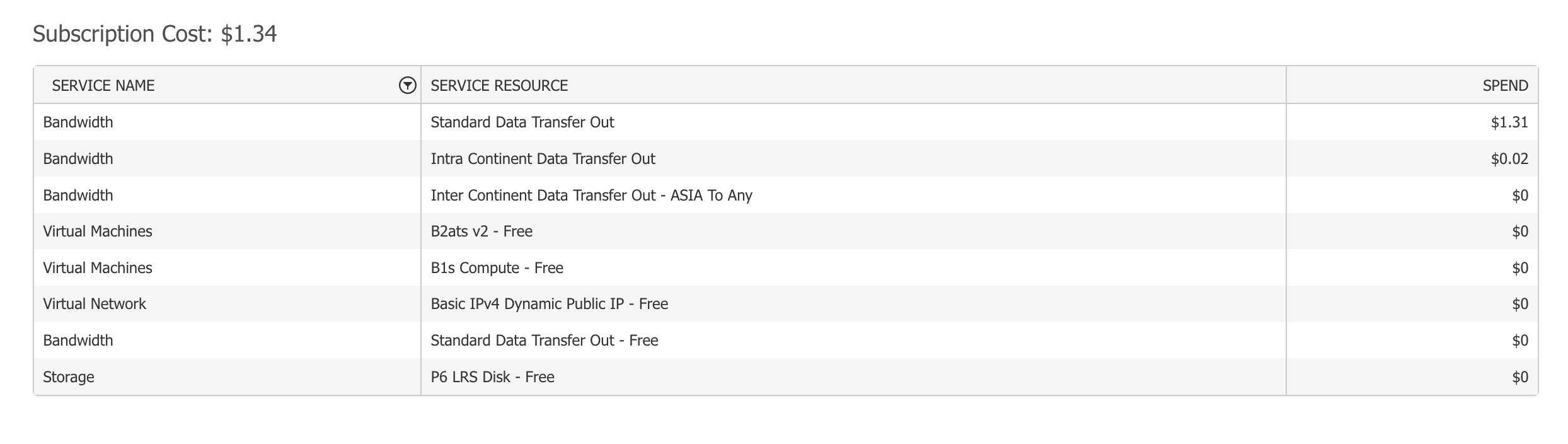Select the Intra Continent Data Transfer Out row

click(x=543, y=159)
